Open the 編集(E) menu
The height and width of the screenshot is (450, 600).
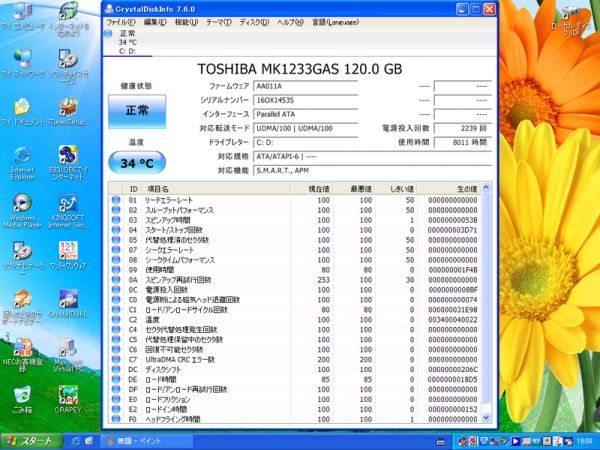tap(155, 22)
